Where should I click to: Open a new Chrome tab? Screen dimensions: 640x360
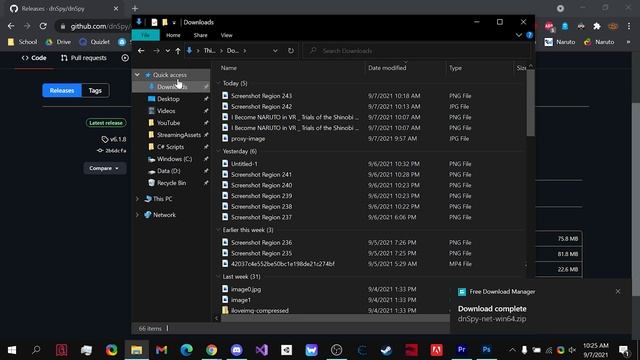click(135, 9)
